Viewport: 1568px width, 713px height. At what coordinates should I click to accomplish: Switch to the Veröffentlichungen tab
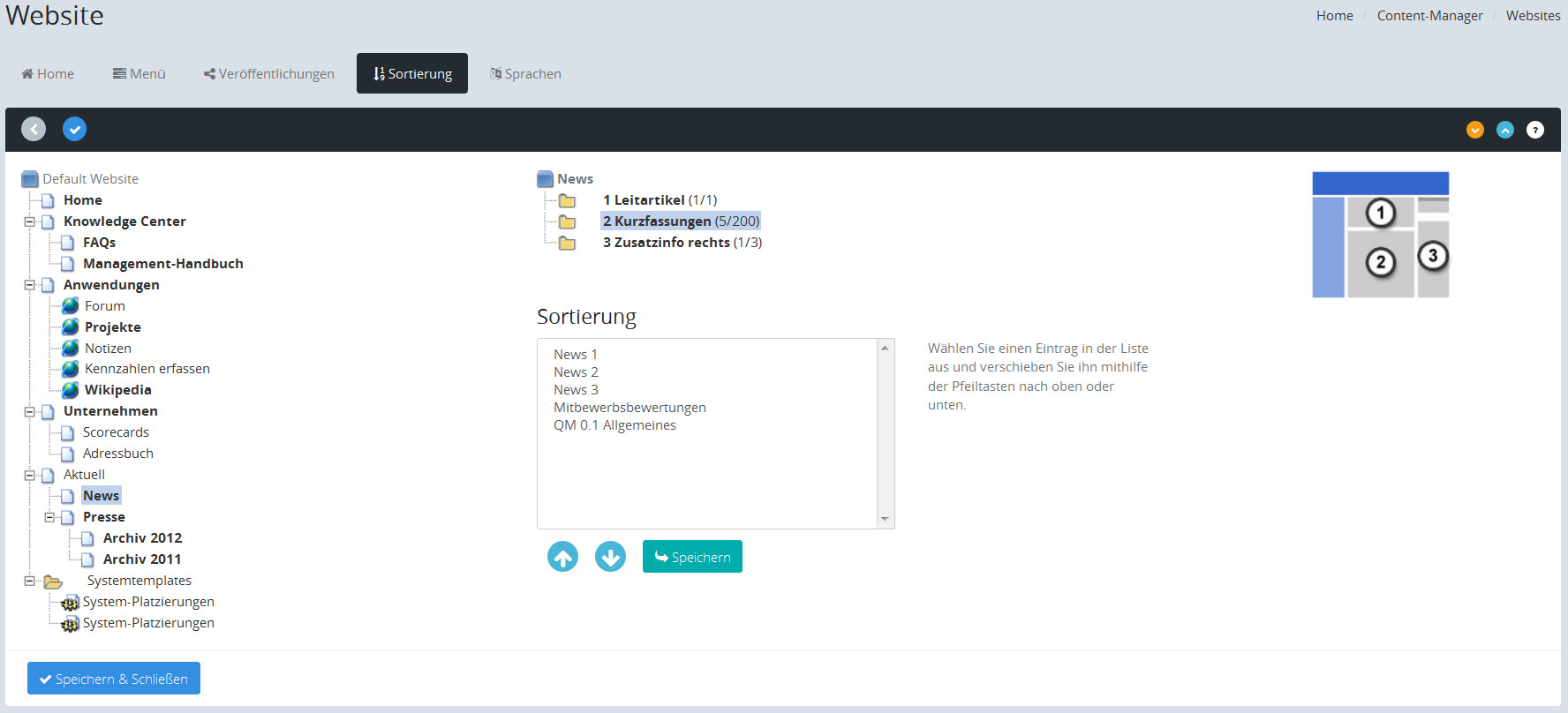pyautogui.click(x=269, y=74)
